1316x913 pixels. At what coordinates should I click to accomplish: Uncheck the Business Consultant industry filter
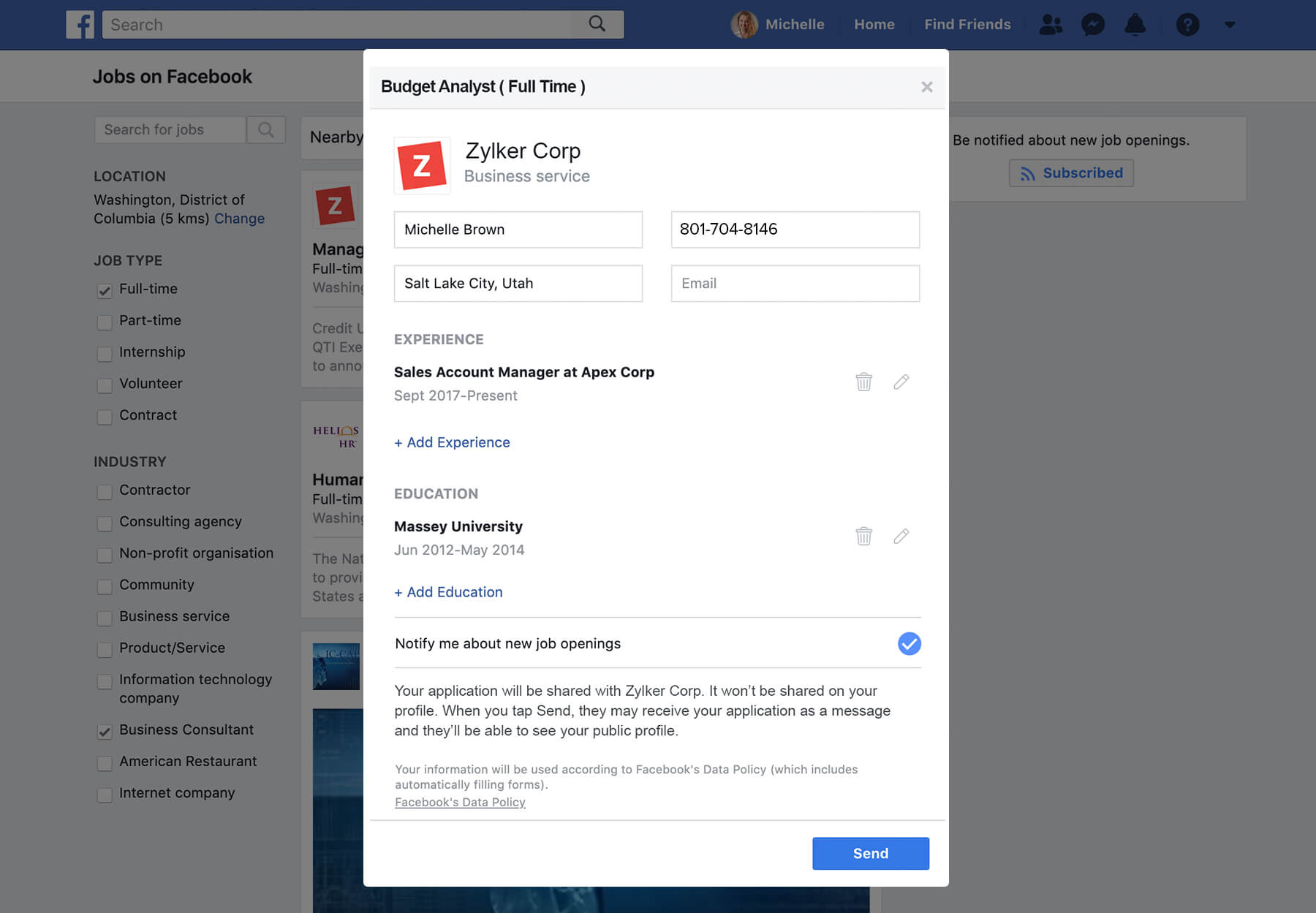(105, 731)
